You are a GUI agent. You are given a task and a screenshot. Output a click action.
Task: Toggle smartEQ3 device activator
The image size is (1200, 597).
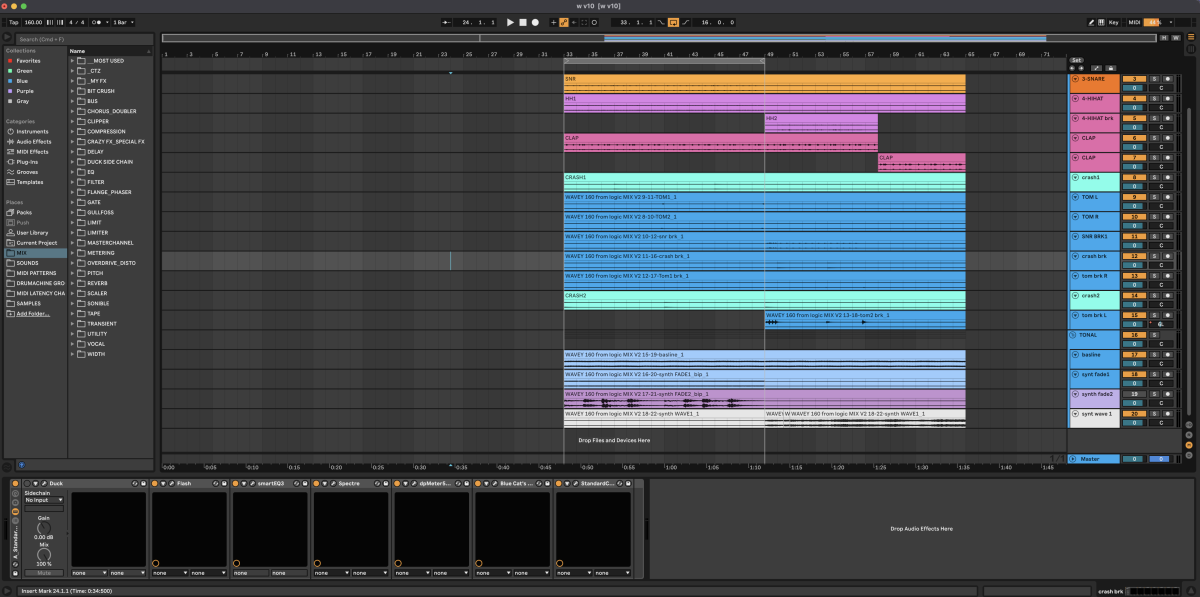click(237, 483)
